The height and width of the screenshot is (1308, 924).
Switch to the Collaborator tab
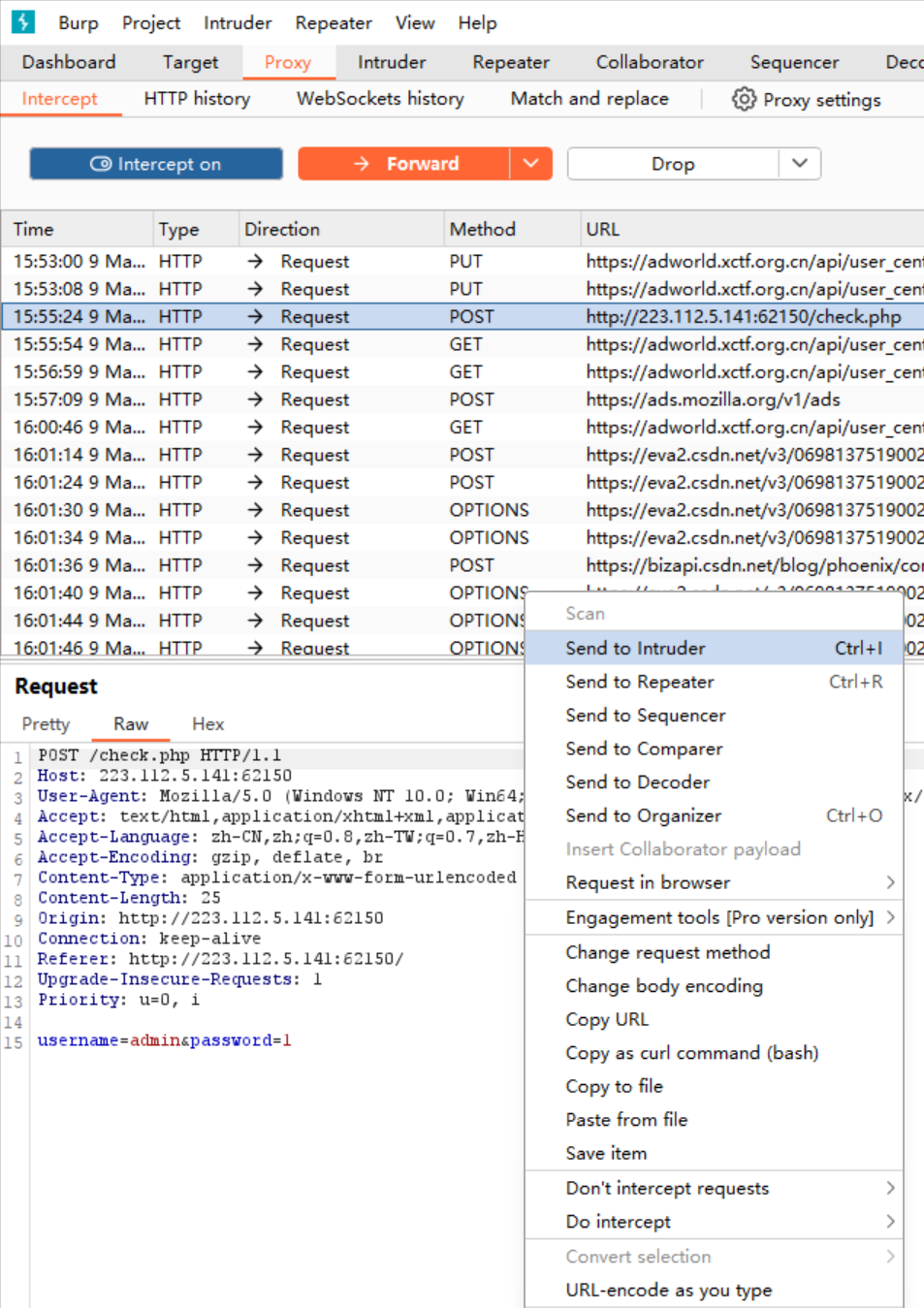[x=650, y=62]
